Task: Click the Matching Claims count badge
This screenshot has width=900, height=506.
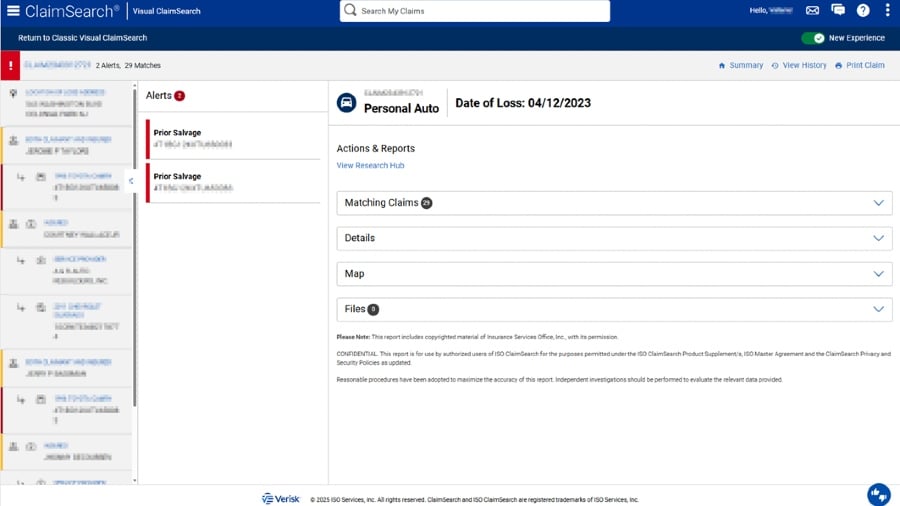Action: click(x=426, y=203)
